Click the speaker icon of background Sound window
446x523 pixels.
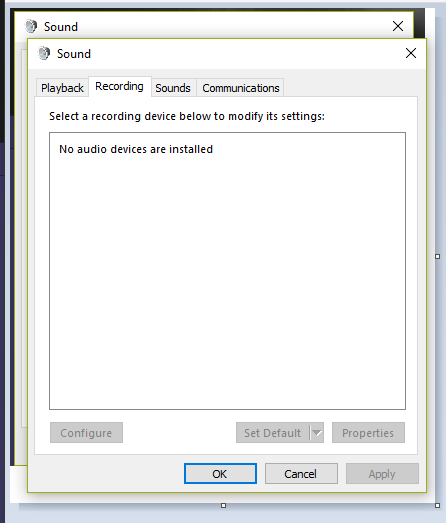[31, 26]
